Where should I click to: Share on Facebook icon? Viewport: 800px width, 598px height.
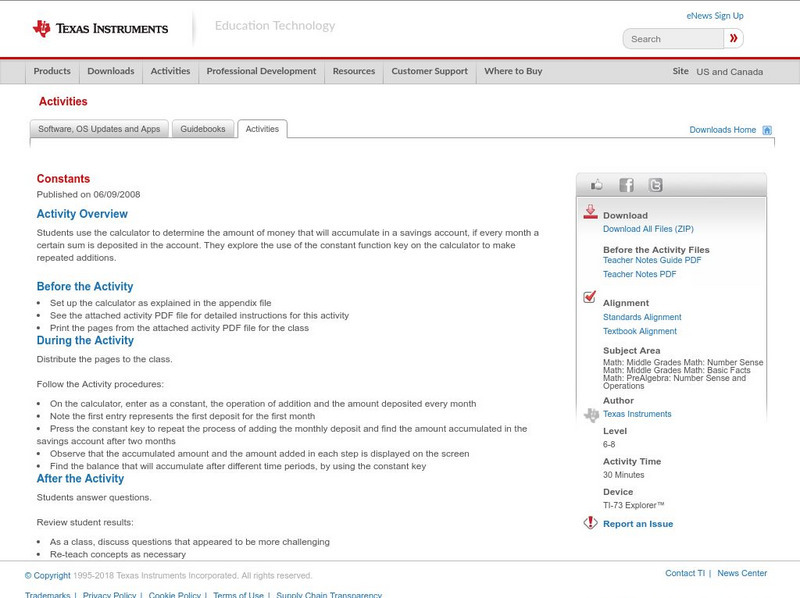point(627,185)
